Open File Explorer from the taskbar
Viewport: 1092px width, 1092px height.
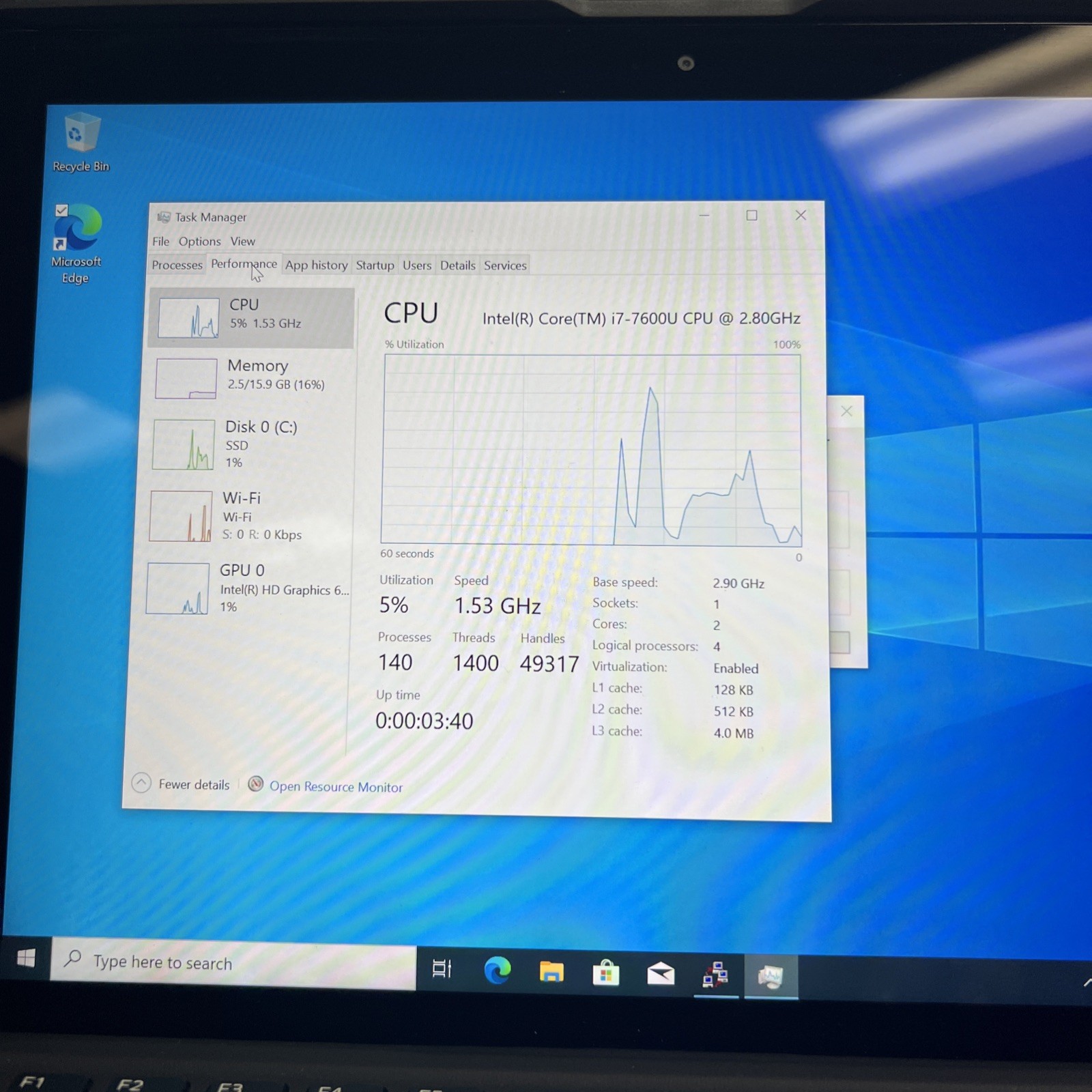pos(551,971)
